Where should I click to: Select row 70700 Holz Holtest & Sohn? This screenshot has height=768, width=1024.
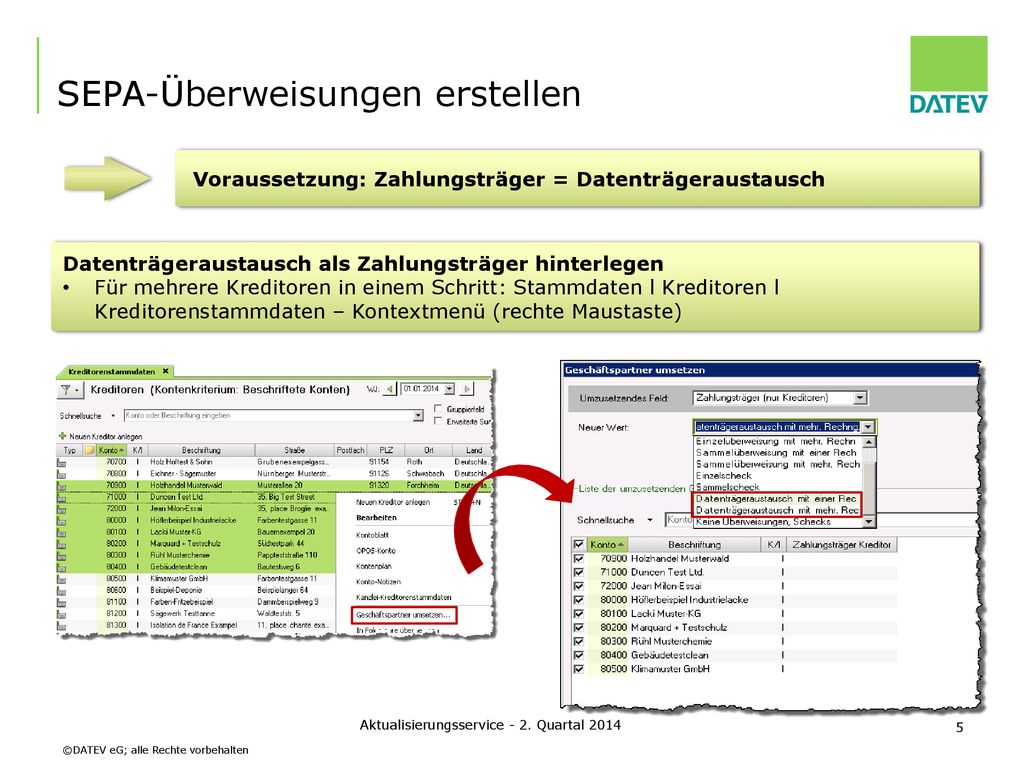(273, 462)
